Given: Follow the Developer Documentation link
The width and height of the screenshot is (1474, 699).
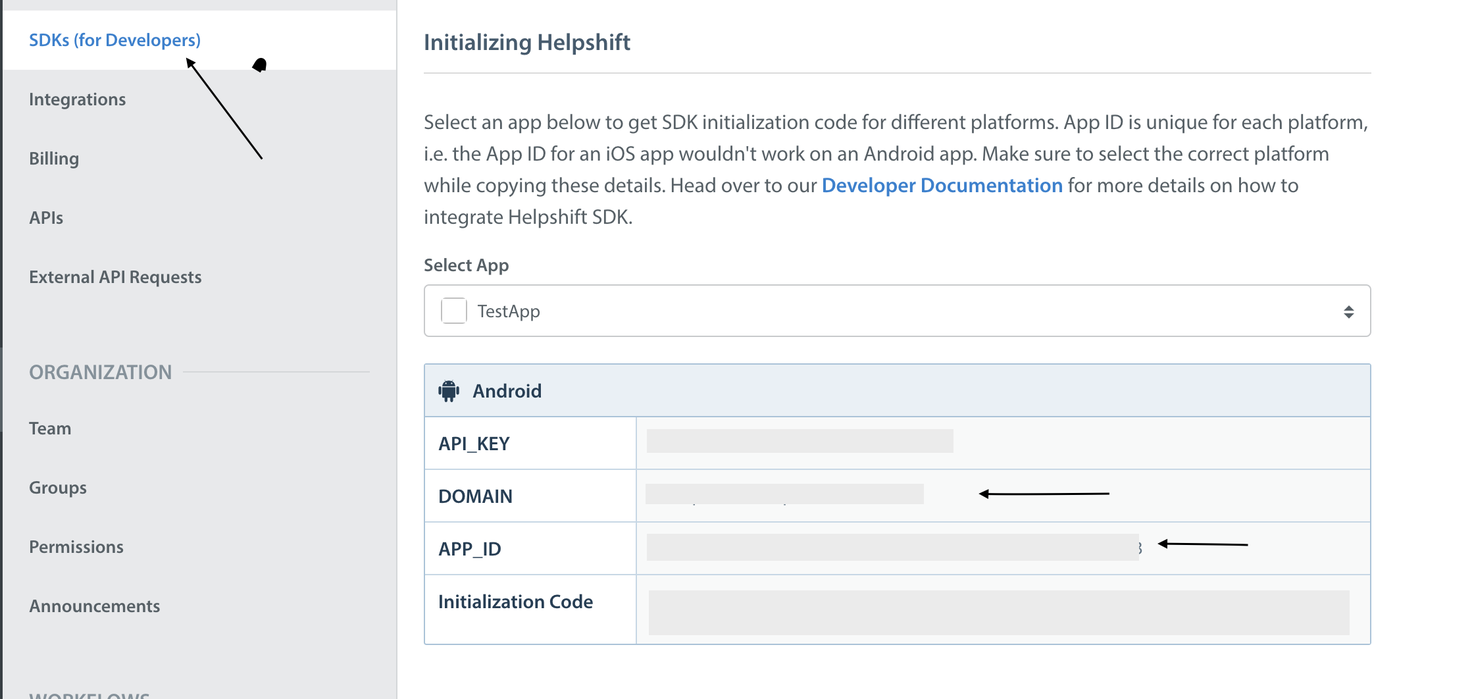Looking at the screenshot, I should (x=941, y=185).
